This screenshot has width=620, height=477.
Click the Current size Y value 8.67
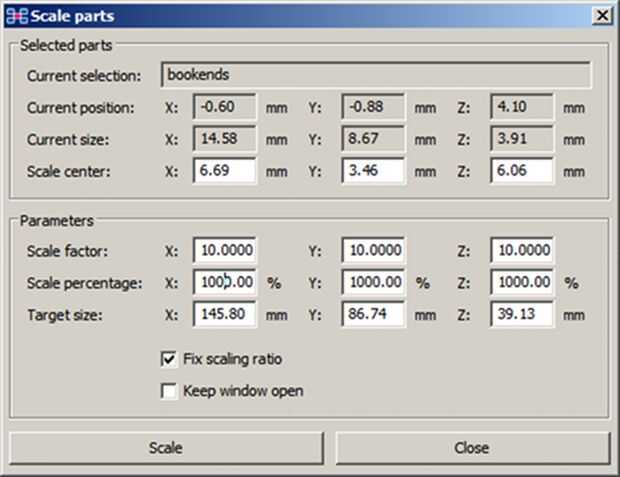[x=373, y=139]
